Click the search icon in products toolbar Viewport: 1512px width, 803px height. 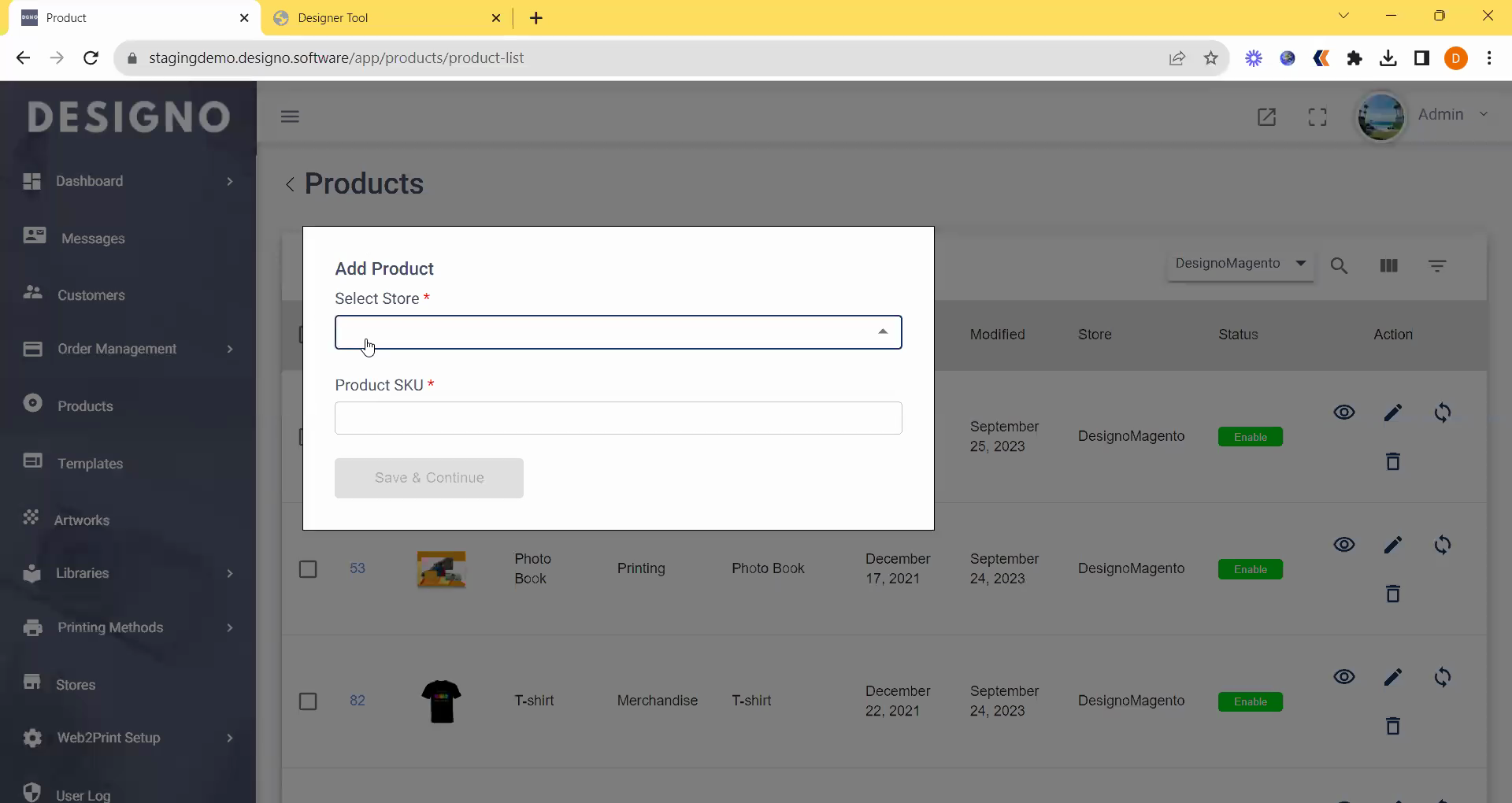[x=1339, y=266]
